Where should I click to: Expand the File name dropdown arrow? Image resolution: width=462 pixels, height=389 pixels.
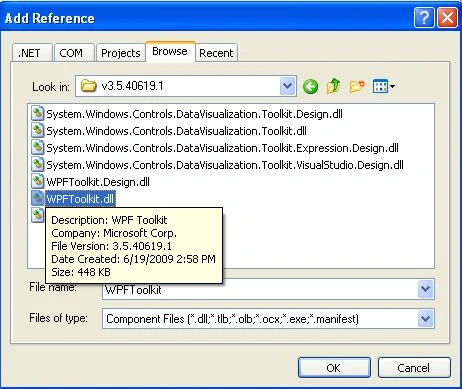(x=426, y=289)
